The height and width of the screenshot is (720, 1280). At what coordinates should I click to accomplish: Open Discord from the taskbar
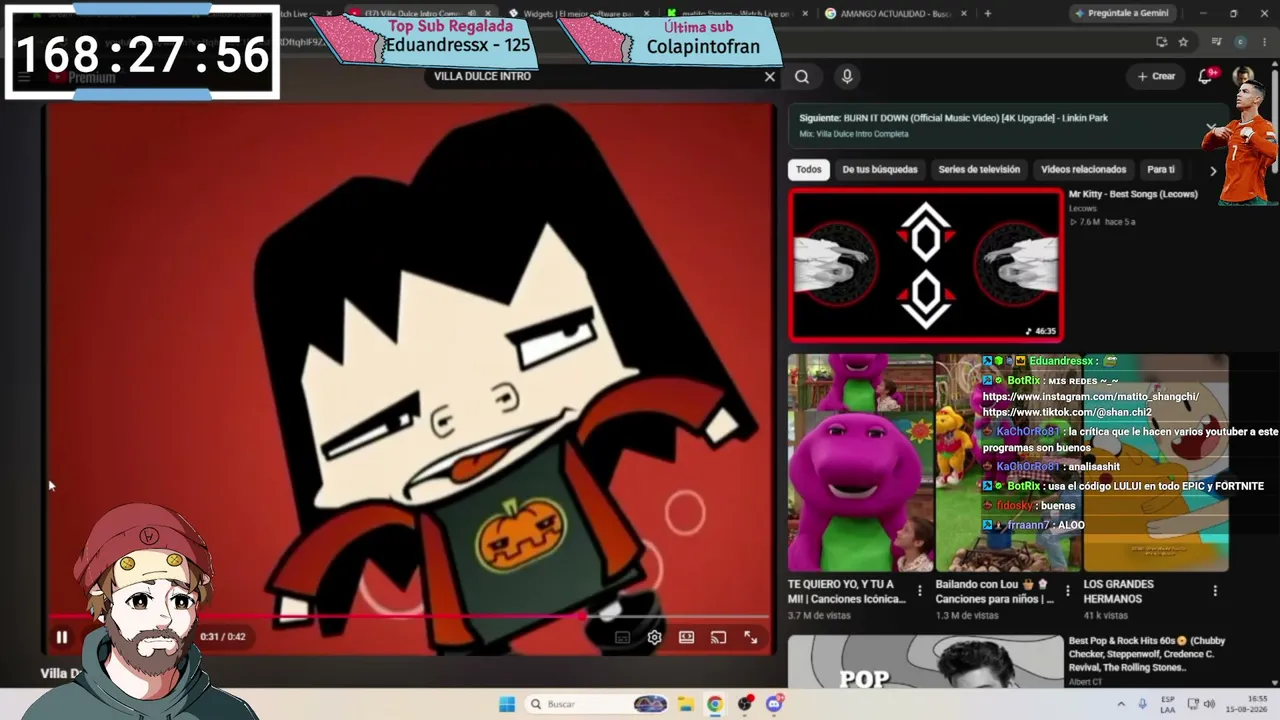774,704
